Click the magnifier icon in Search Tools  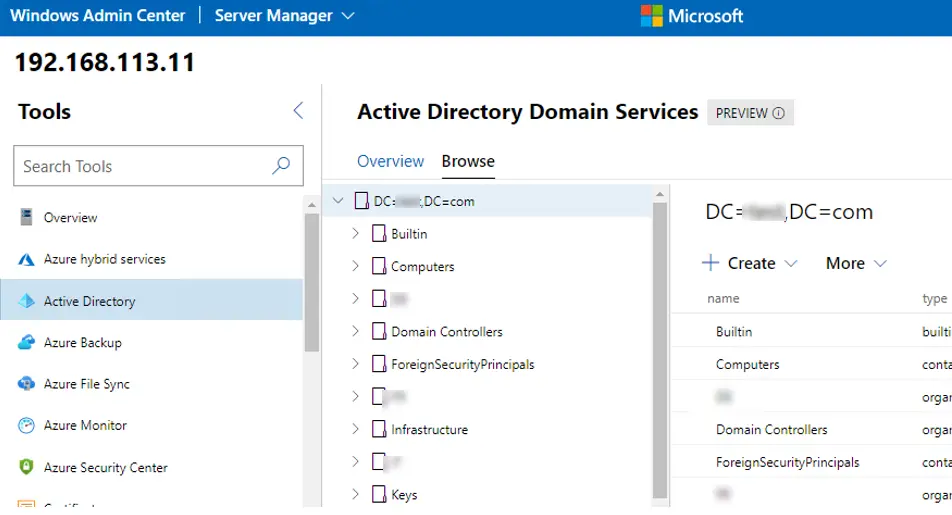281,165
